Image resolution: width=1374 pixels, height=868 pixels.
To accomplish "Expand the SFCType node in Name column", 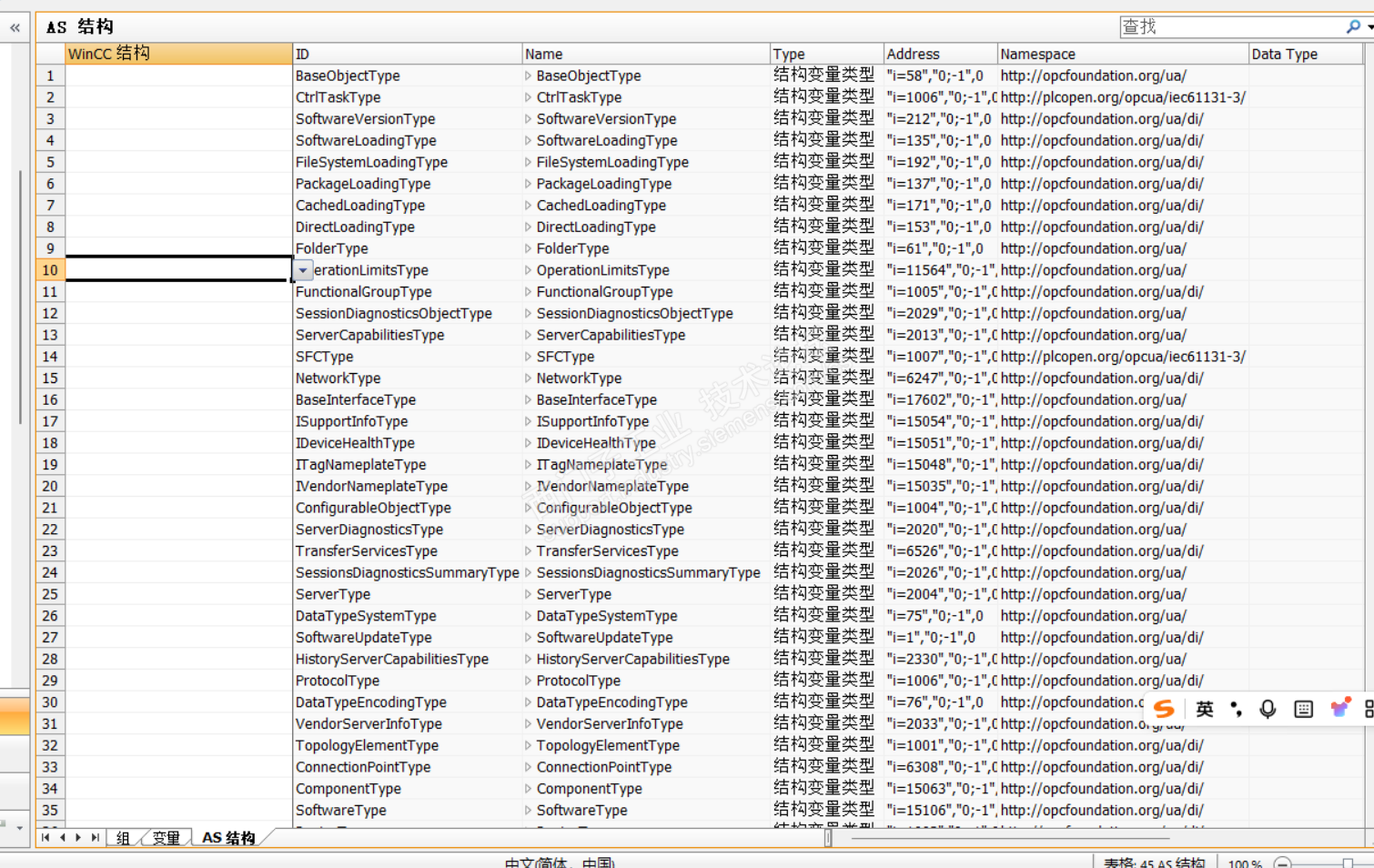I will (x=529, y=357).
